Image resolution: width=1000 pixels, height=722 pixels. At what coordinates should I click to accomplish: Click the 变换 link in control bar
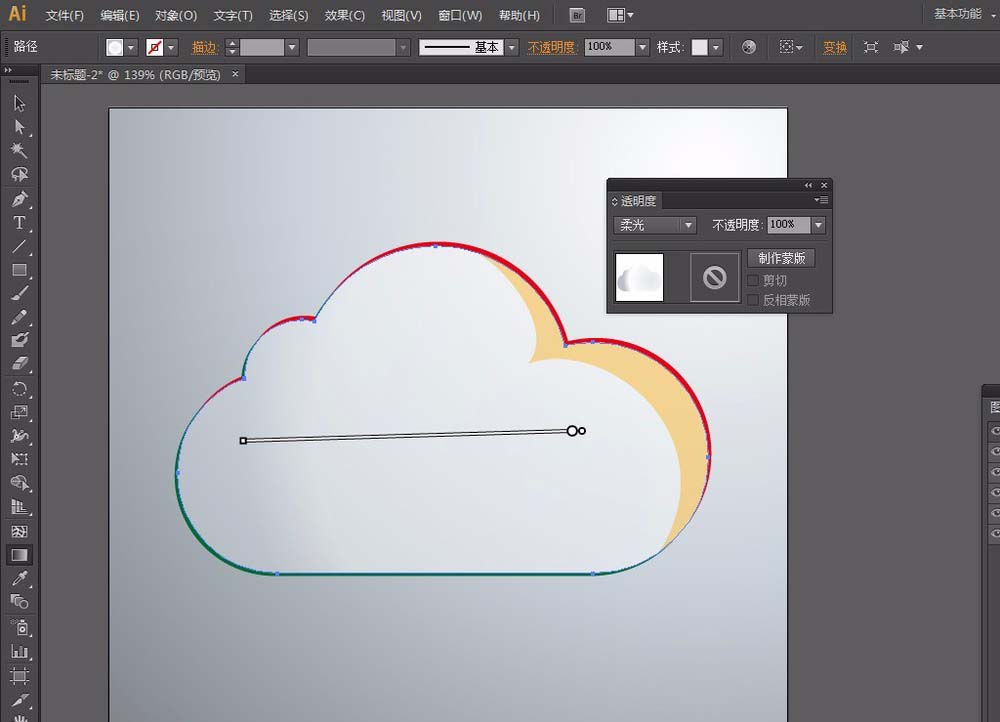pos(834,47)
